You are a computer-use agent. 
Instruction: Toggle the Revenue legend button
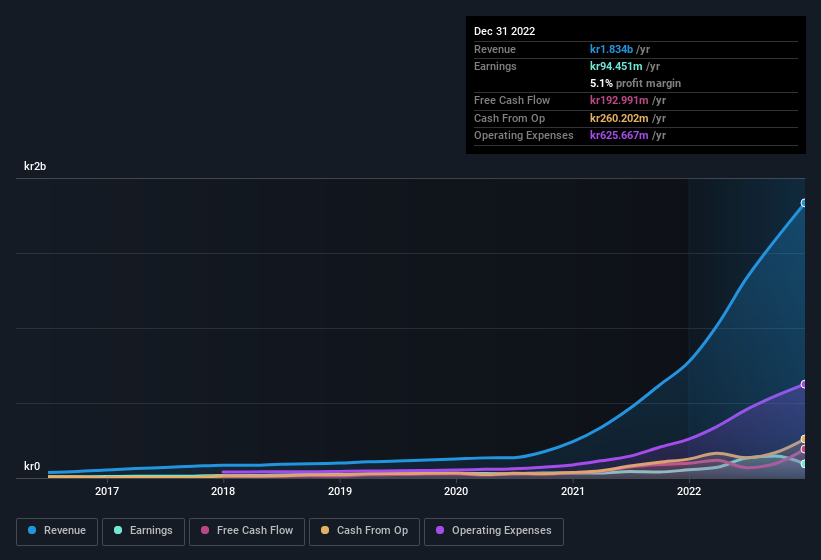pyautogui.click(x=57, y=532)
